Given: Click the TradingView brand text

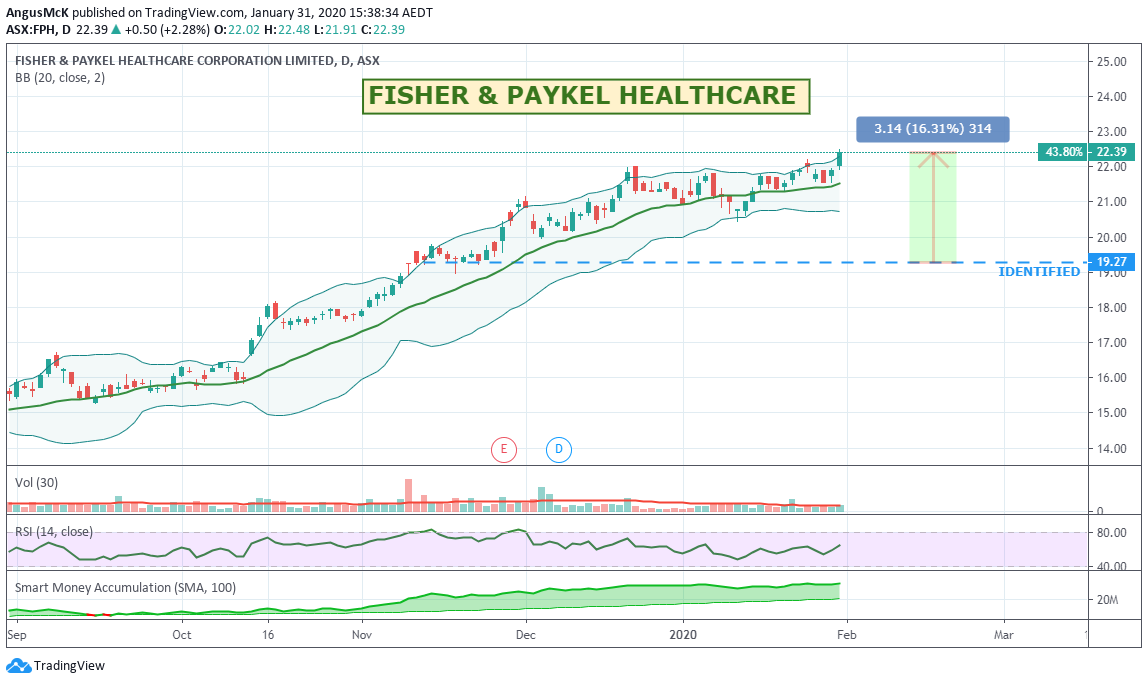Looking at the screenshot, I should point(70,666).
